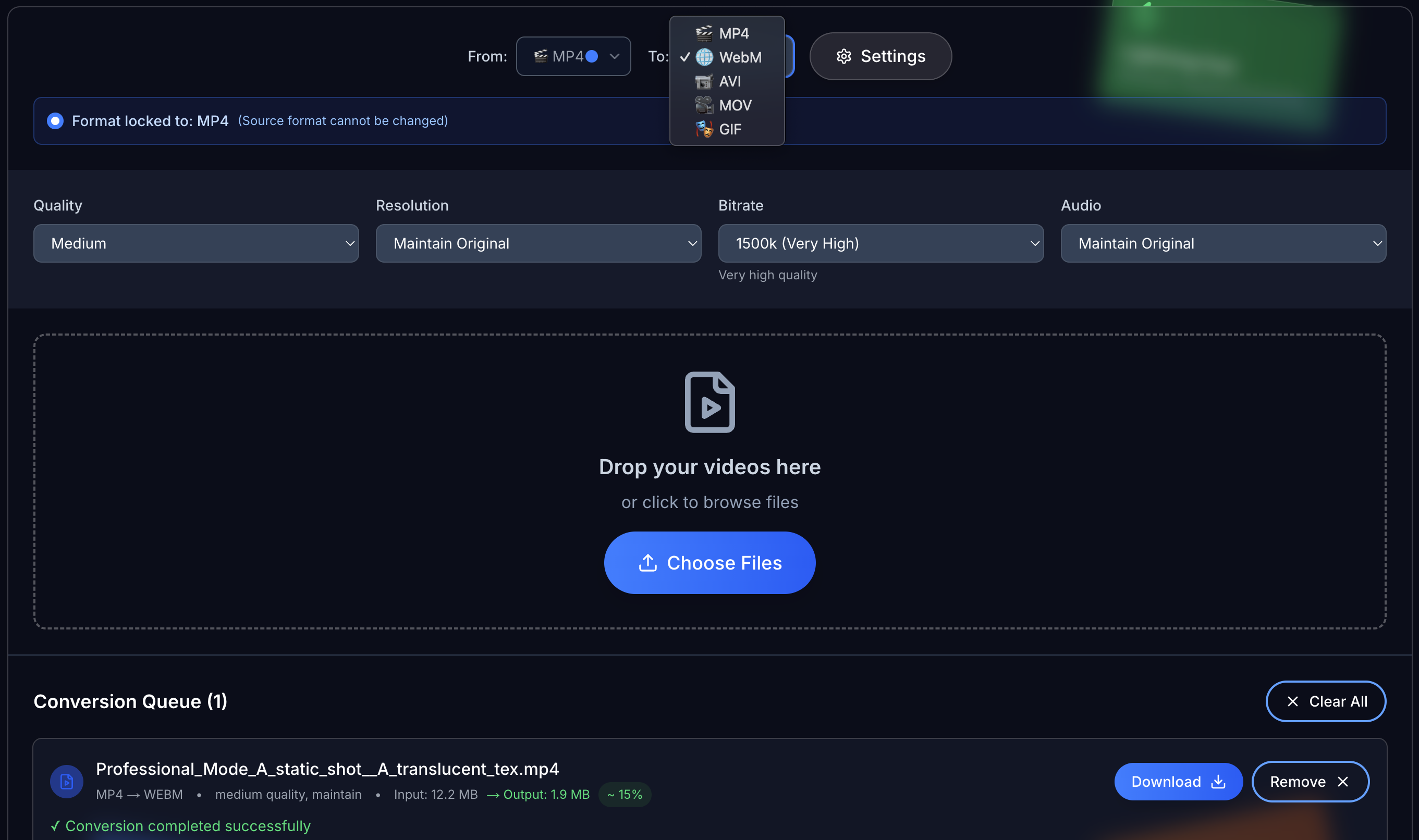The image size is (1419, 840).
Task: Click the blue dot beside Format locked
Action: 55,121
